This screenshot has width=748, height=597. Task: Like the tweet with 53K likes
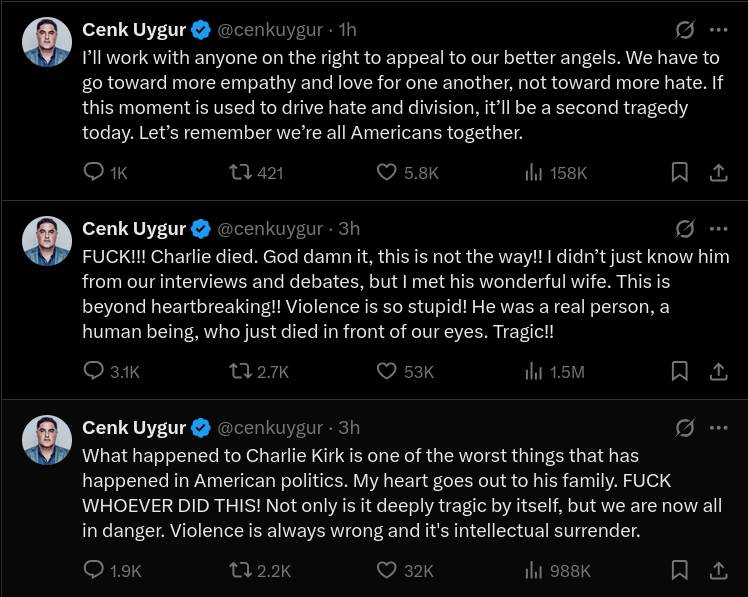[387, 372]
